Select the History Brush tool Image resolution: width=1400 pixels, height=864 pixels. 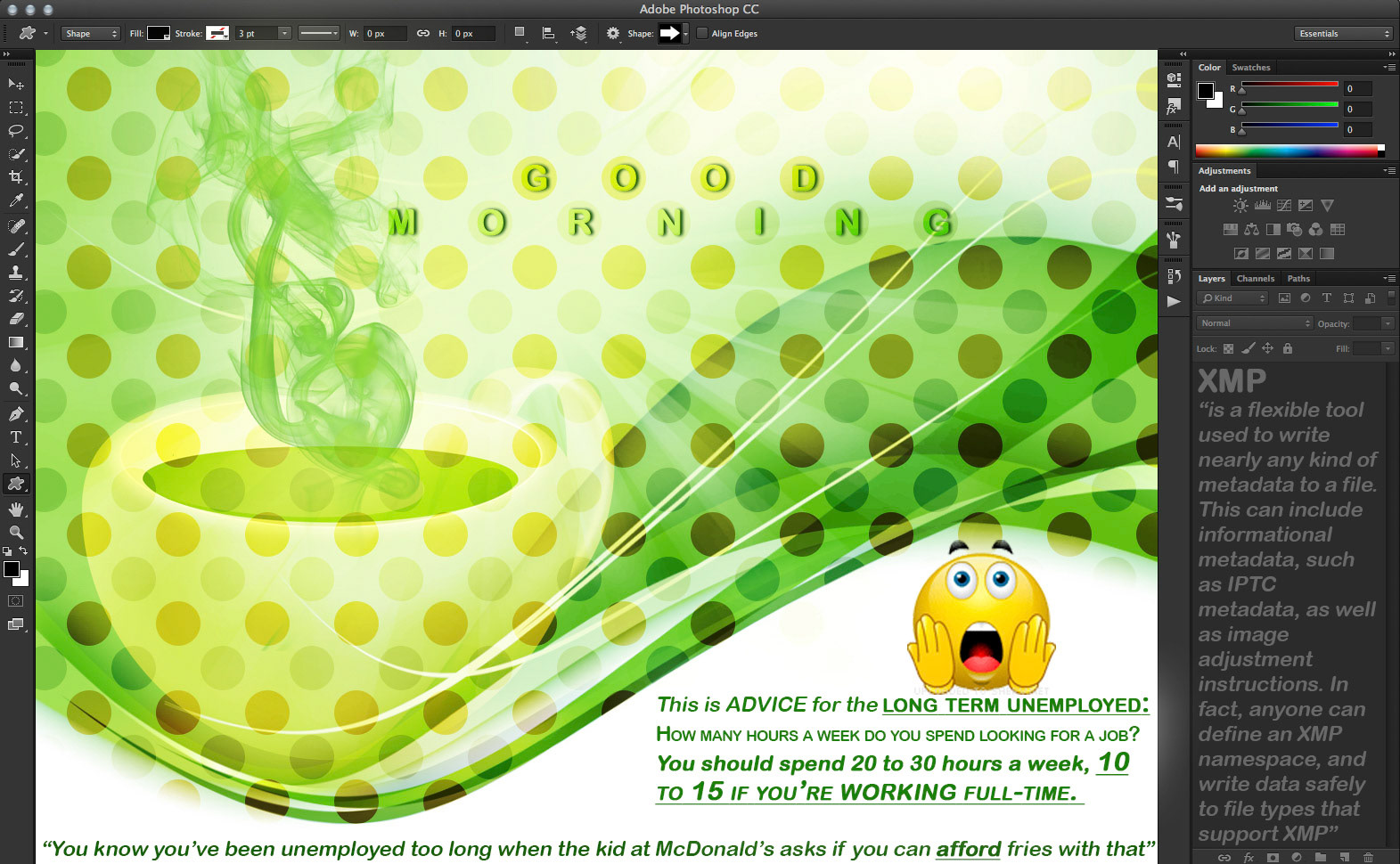click(x=16, y=296)
